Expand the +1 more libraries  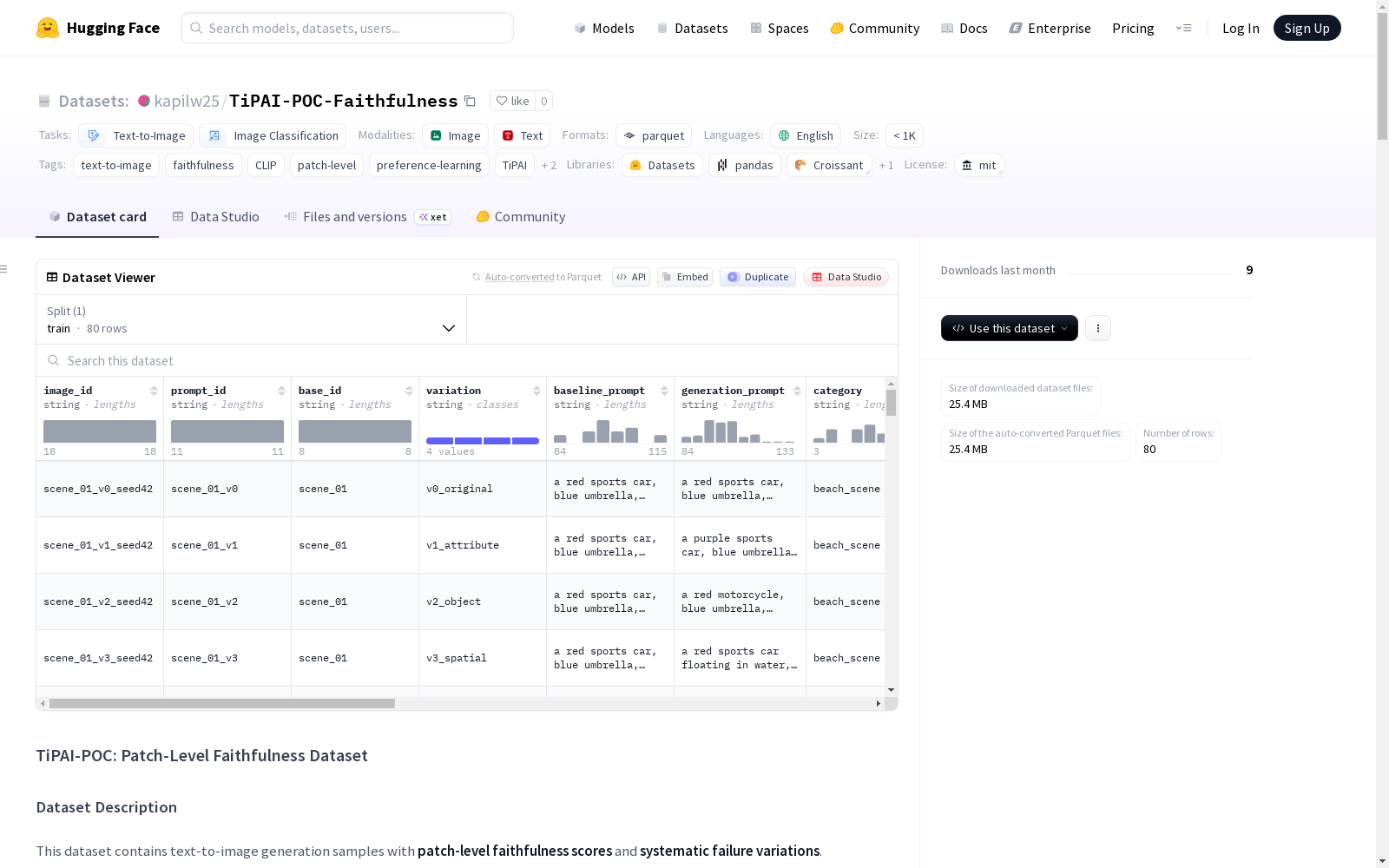click(886, 165)
